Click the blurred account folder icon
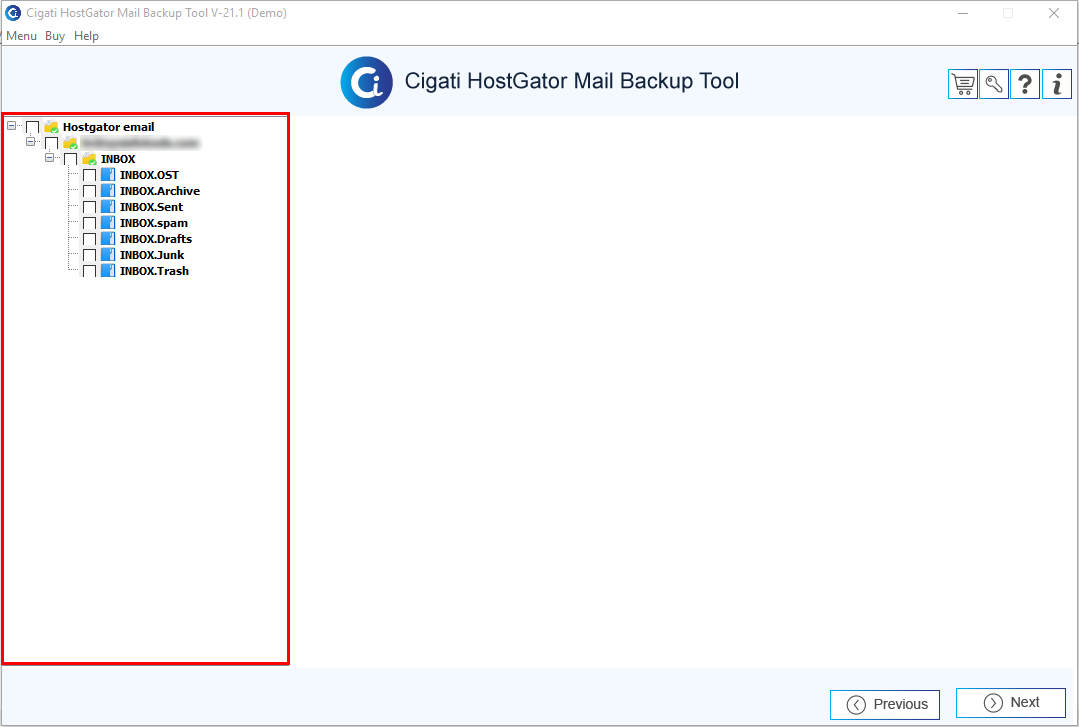Viewport: 1079px width, 727px height. click(x=70, y=143)
